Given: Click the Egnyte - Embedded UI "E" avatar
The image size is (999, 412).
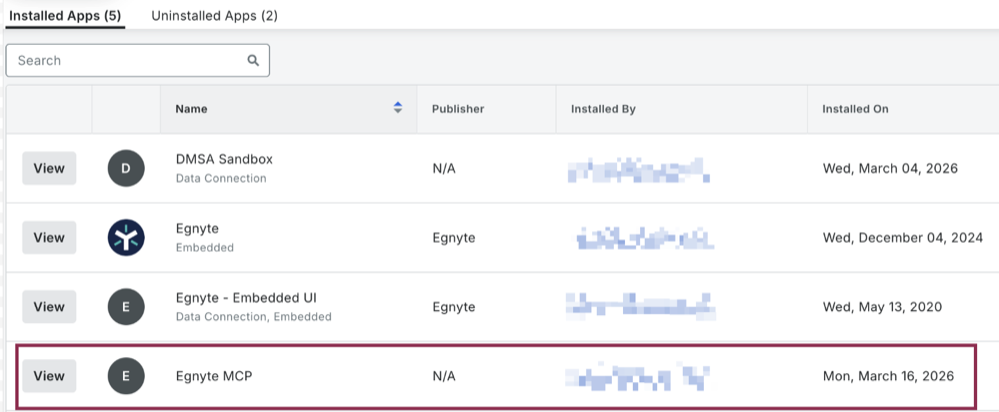Looking at the screenshot, I should pos(126,307).
